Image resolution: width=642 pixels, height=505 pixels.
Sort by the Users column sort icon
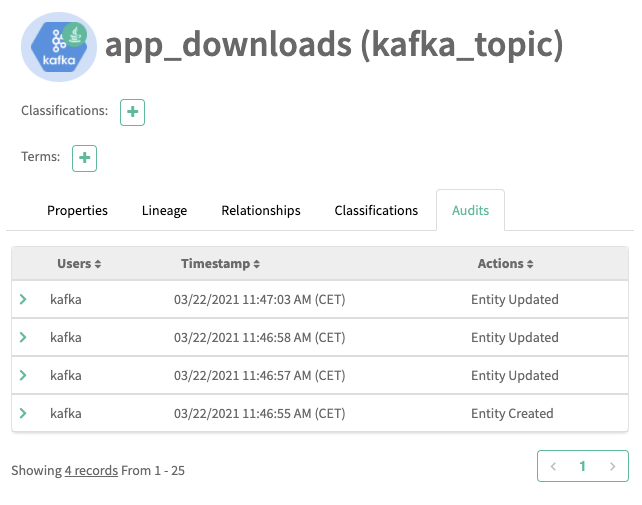pos(98,264)
